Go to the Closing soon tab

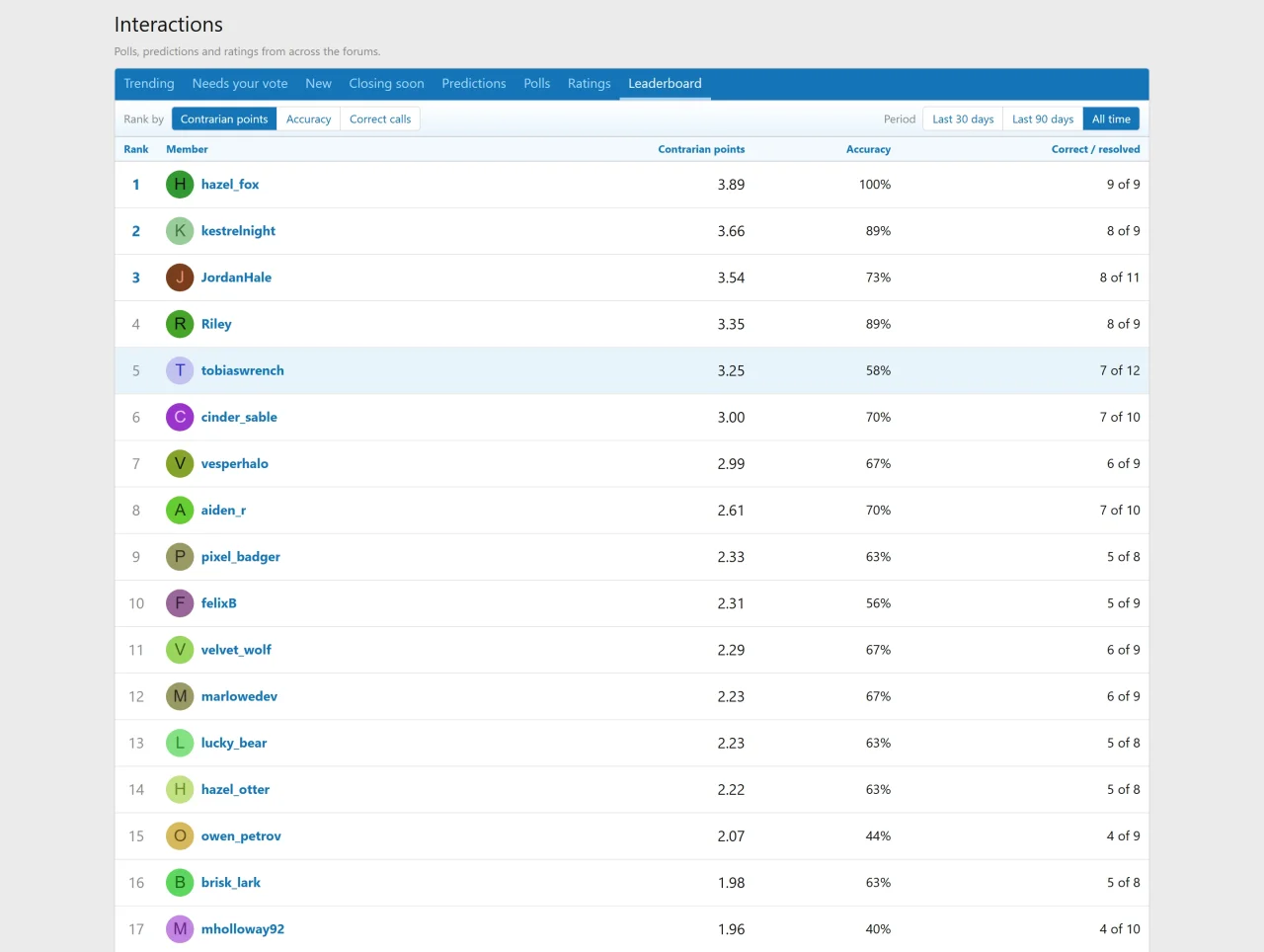pos(386,84)
